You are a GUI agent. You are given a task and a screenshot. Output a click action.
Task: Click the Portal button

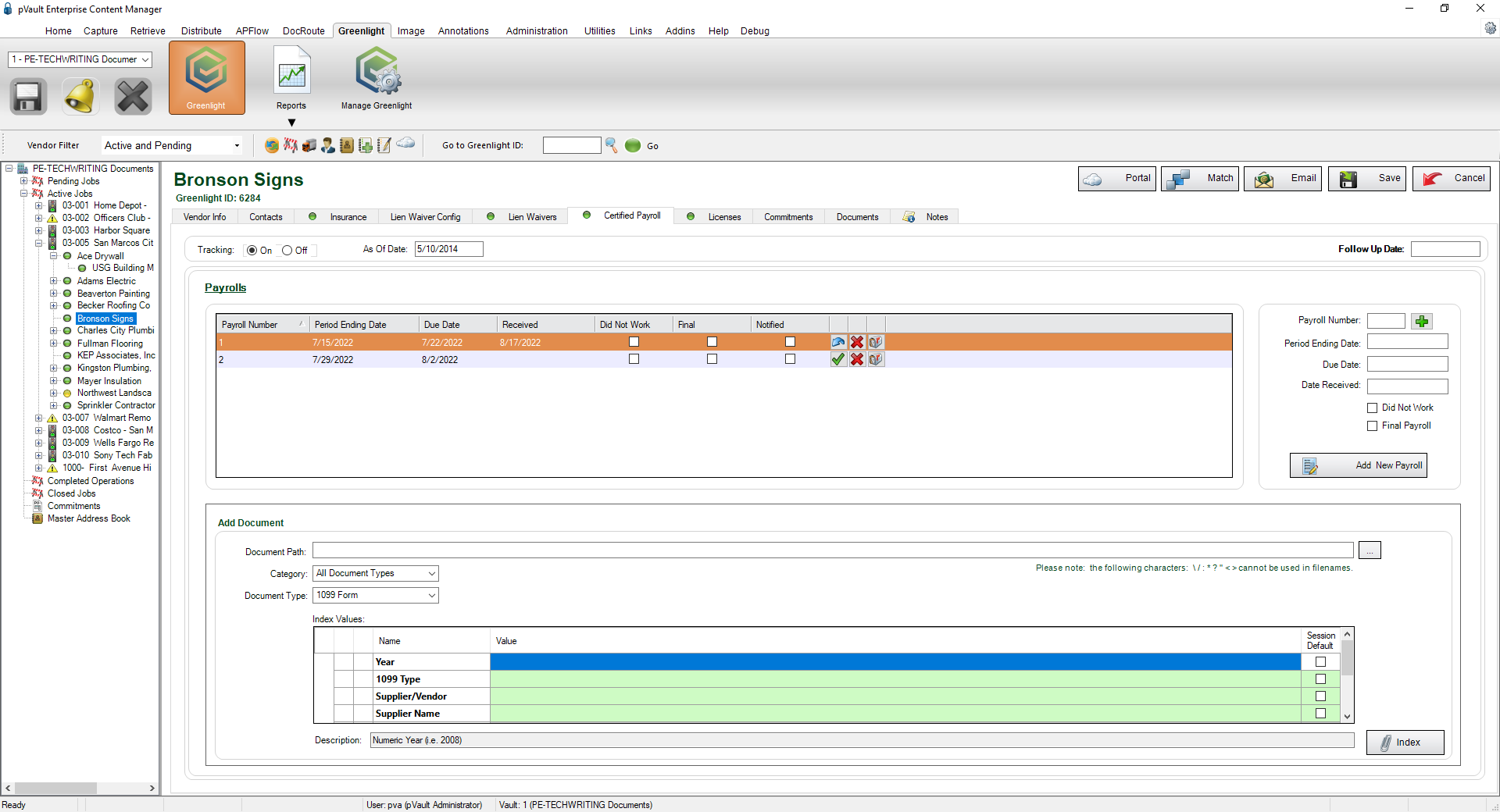click(1117, 179)
